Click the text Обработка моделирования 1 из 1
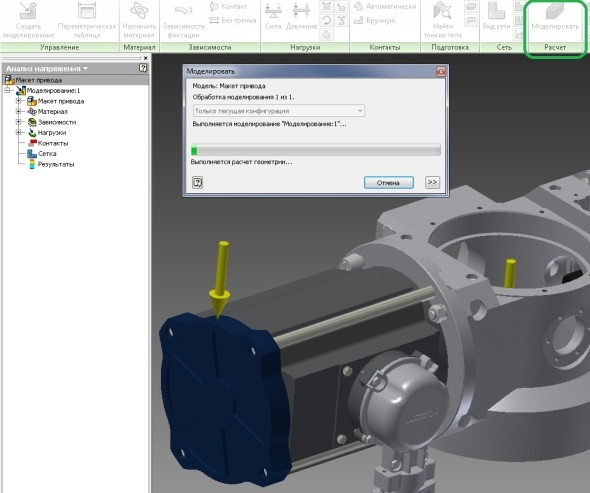Image resolution: width=590 pixels, height=493 pixels. click(243, 97)
